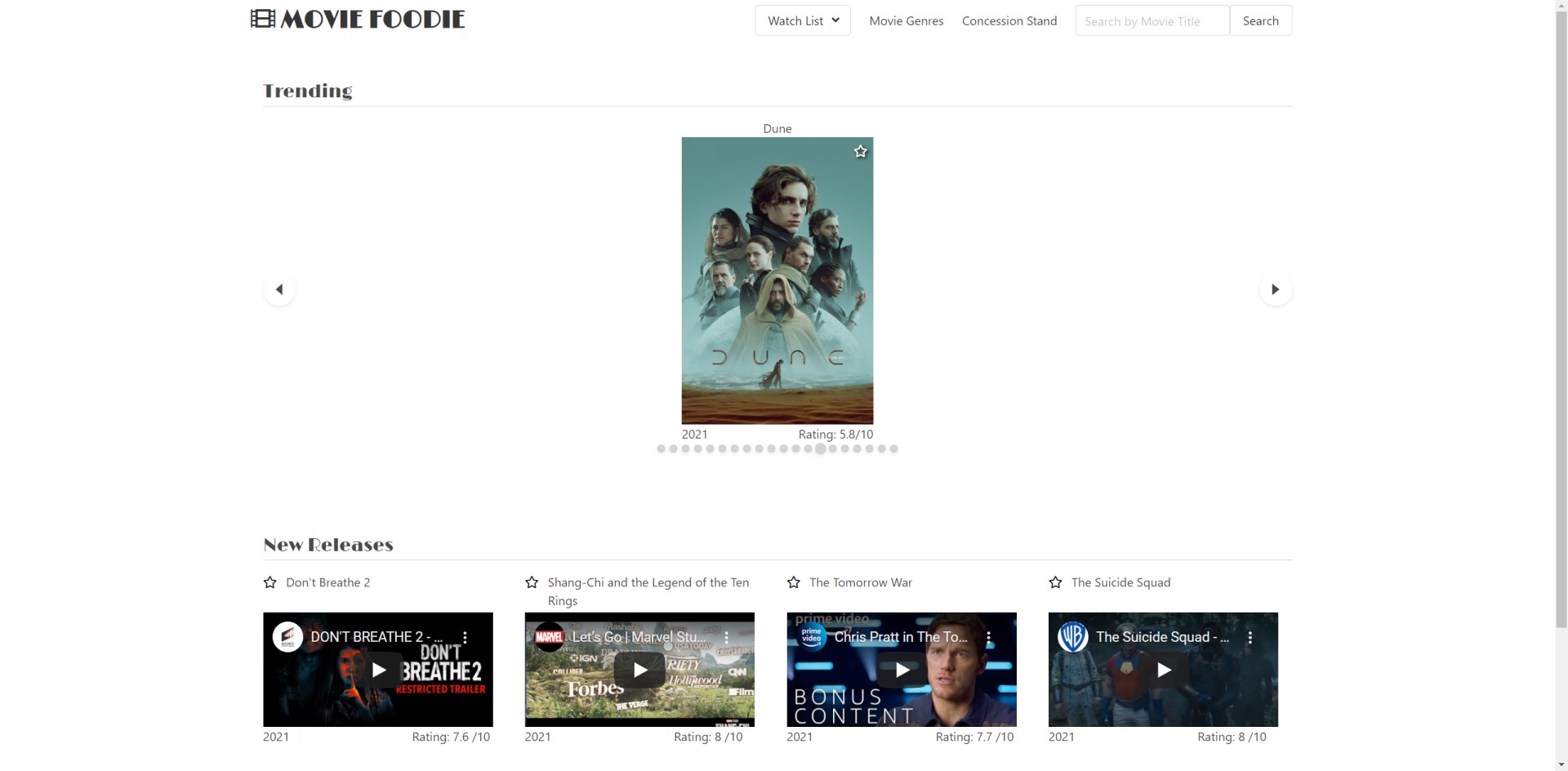Play The Suicide Squad trailer video
Image resolution: width=1568 pixels, height=771 pixels.
1164,670
